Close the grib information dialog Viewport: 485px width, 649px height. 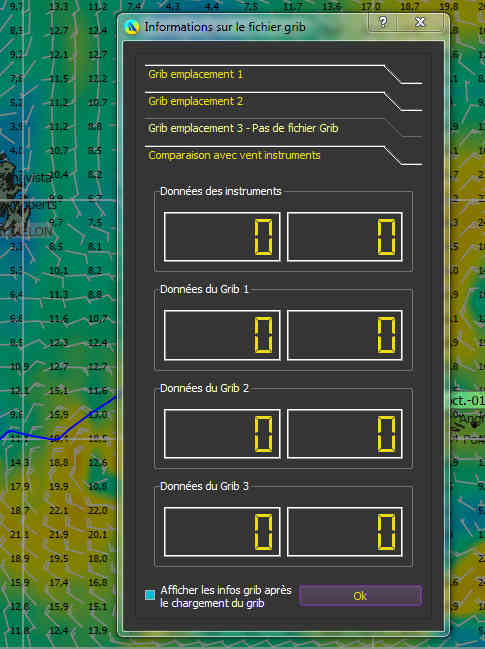[x=420, y=22]
